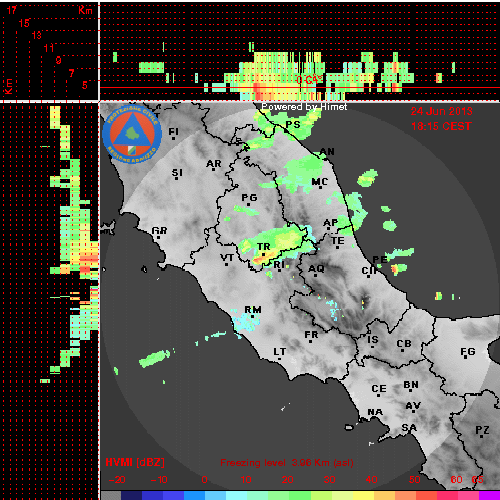Click the '5' altitude axis label
The width and height of the screenshot is (500, 500).
coord(85,85)
